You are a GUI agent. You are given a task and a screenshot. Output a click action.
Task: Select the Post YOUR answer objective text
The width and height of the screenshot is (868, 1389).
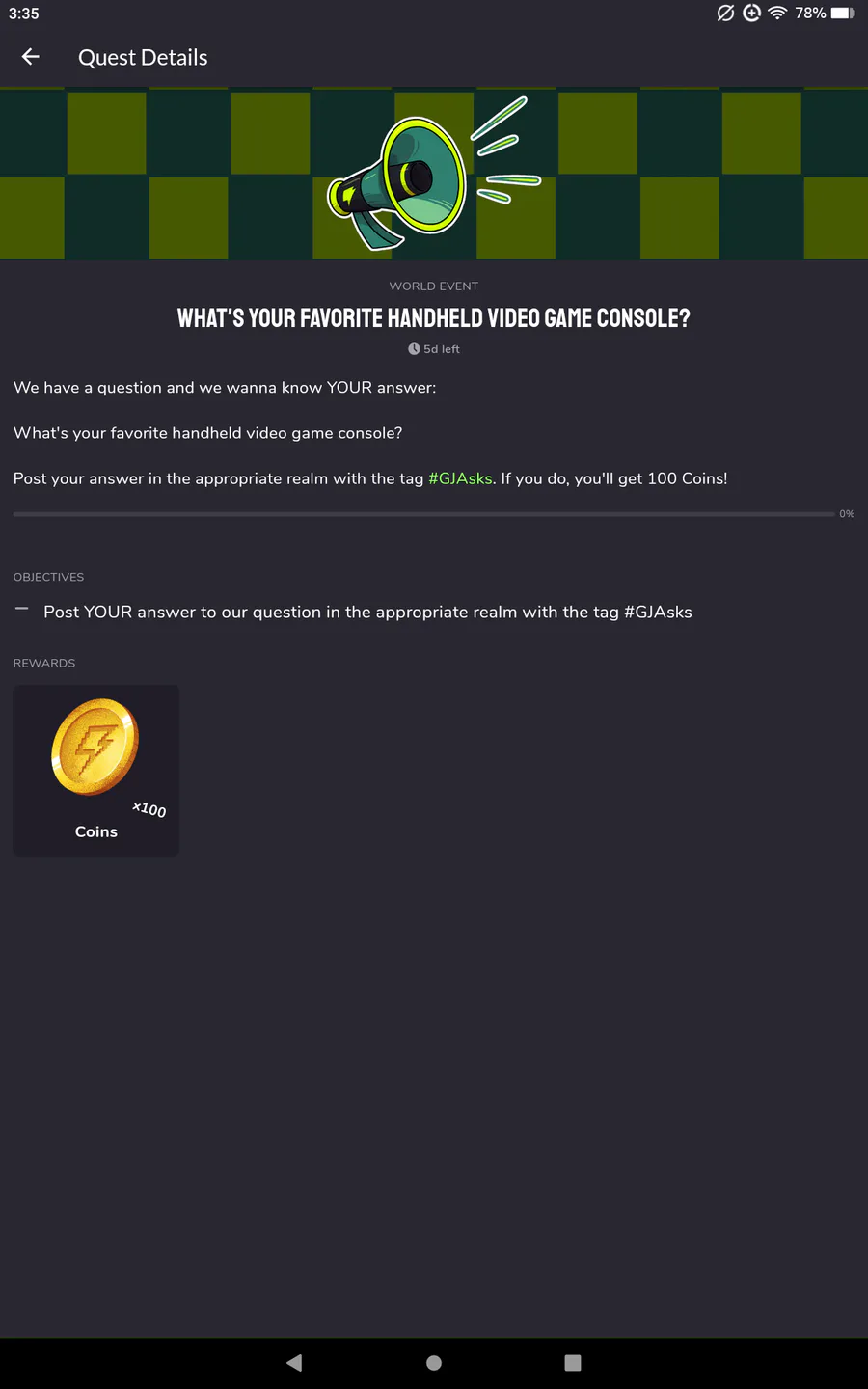pos(367,613)
